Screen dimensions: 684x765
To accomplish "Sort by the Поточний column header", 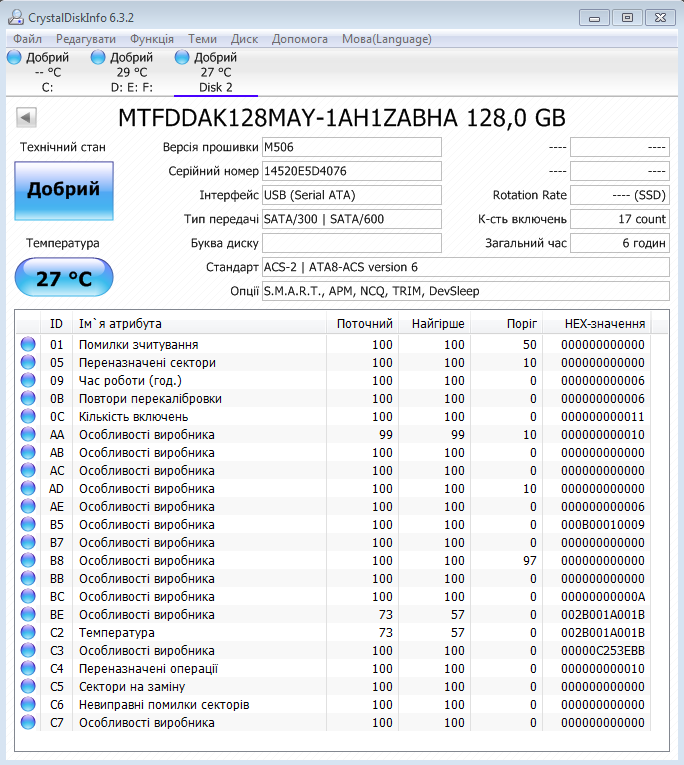I will (362, 323).
